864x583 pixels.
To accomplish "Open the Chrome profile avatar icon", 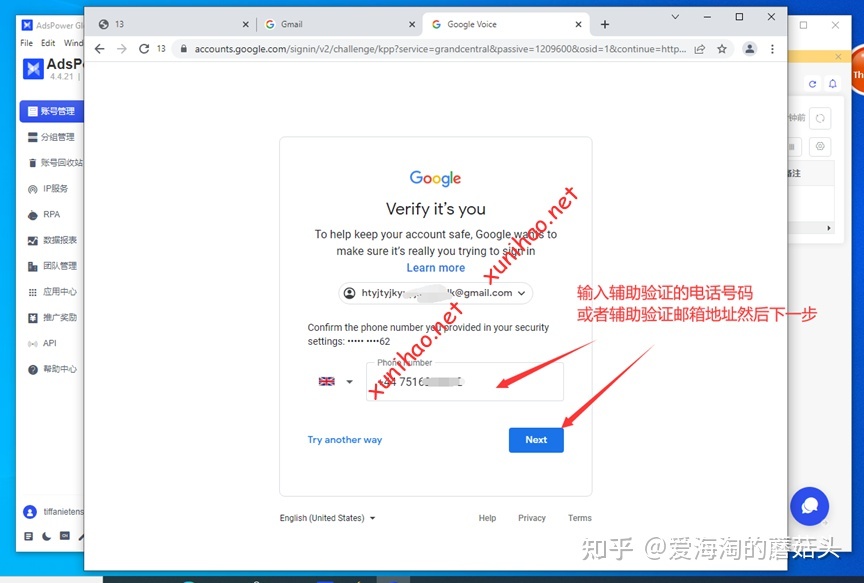I will [x=749, y=49].
